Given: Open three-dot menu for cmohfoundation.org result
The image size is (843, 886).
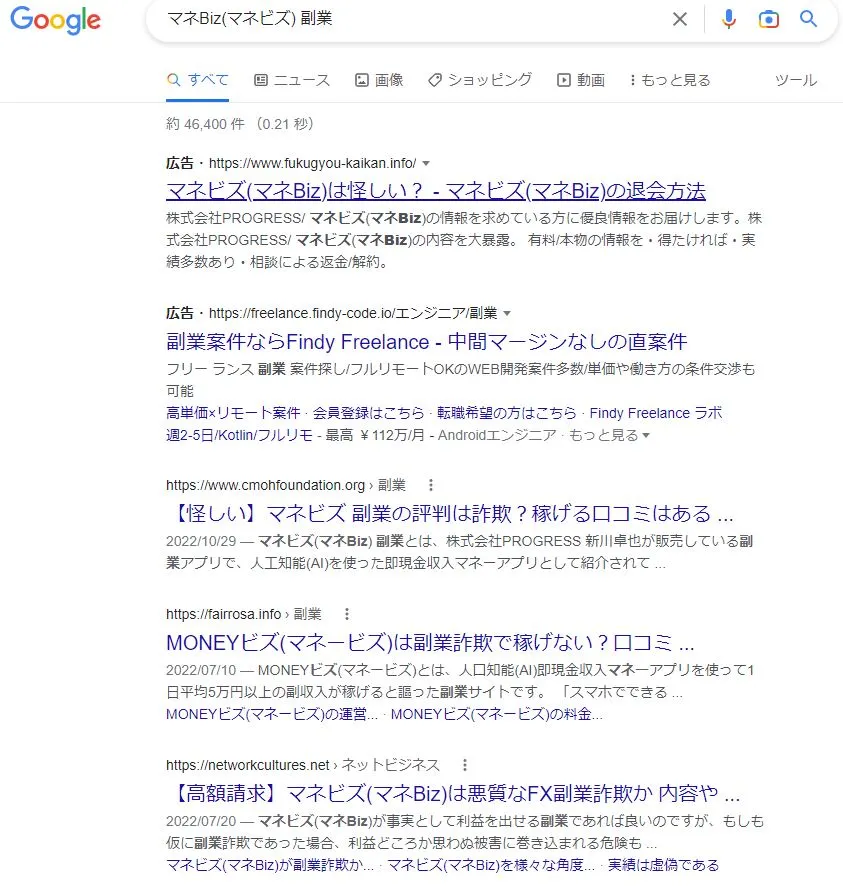Looking at the screenshot, I should (x=431, y=485).
